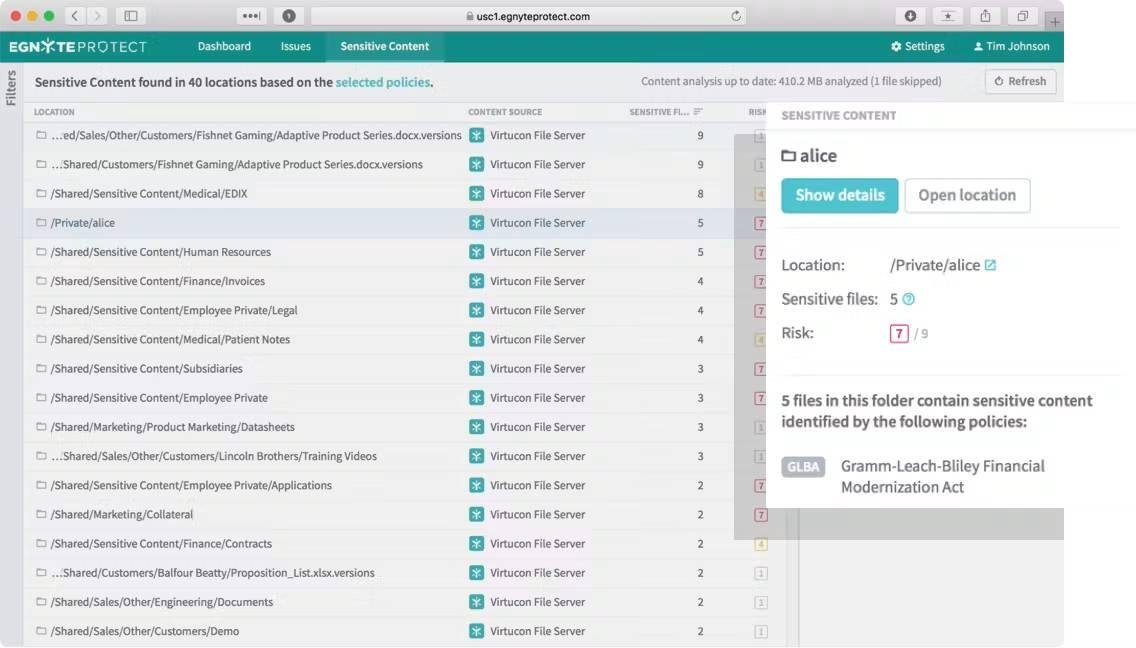Sort by the Content Source column header
The image size is (1136, 648).
point(505,112)
